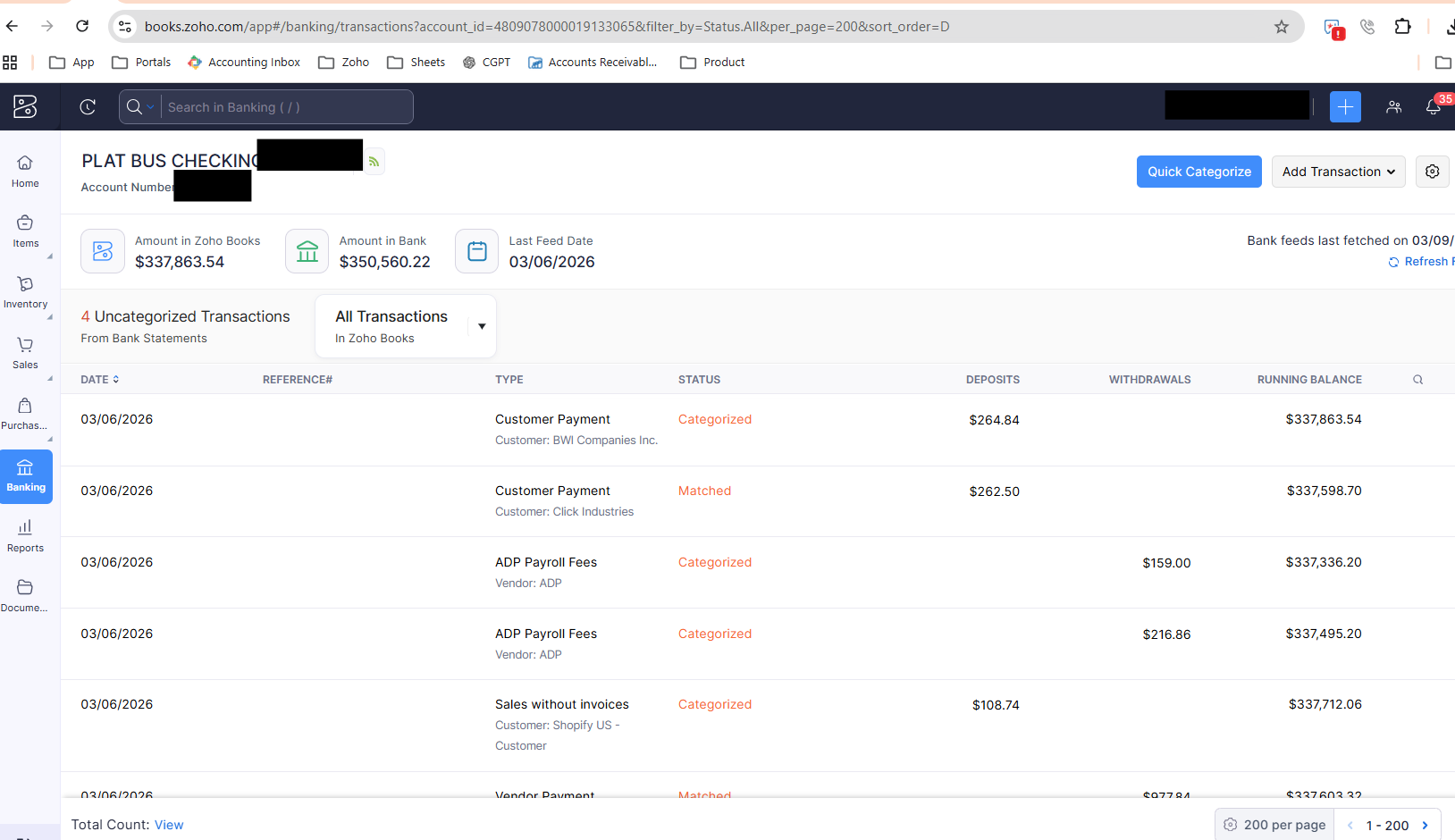Click the $108.74 deposit amount

click(996, 705)
